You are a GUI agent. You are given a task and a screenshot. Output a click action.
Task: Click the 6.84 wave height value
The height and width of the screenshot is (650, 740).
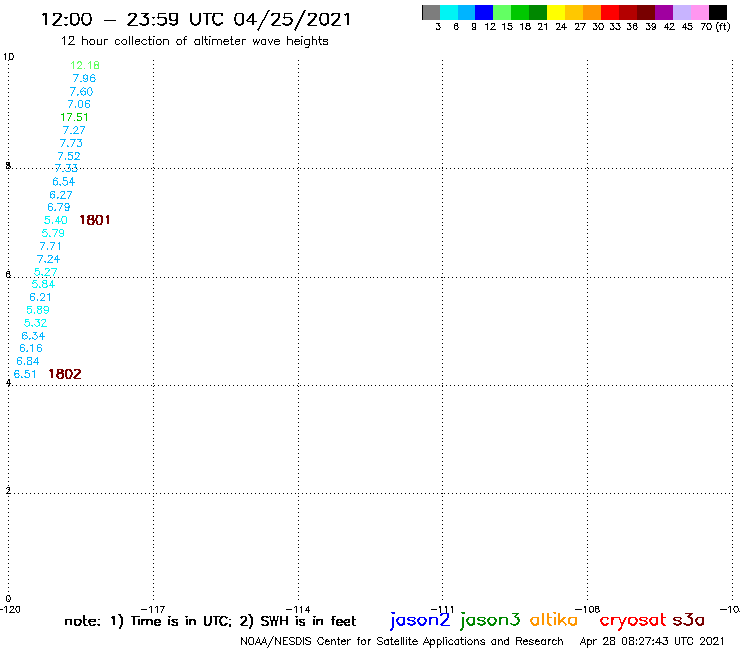(x=28, y=361)
